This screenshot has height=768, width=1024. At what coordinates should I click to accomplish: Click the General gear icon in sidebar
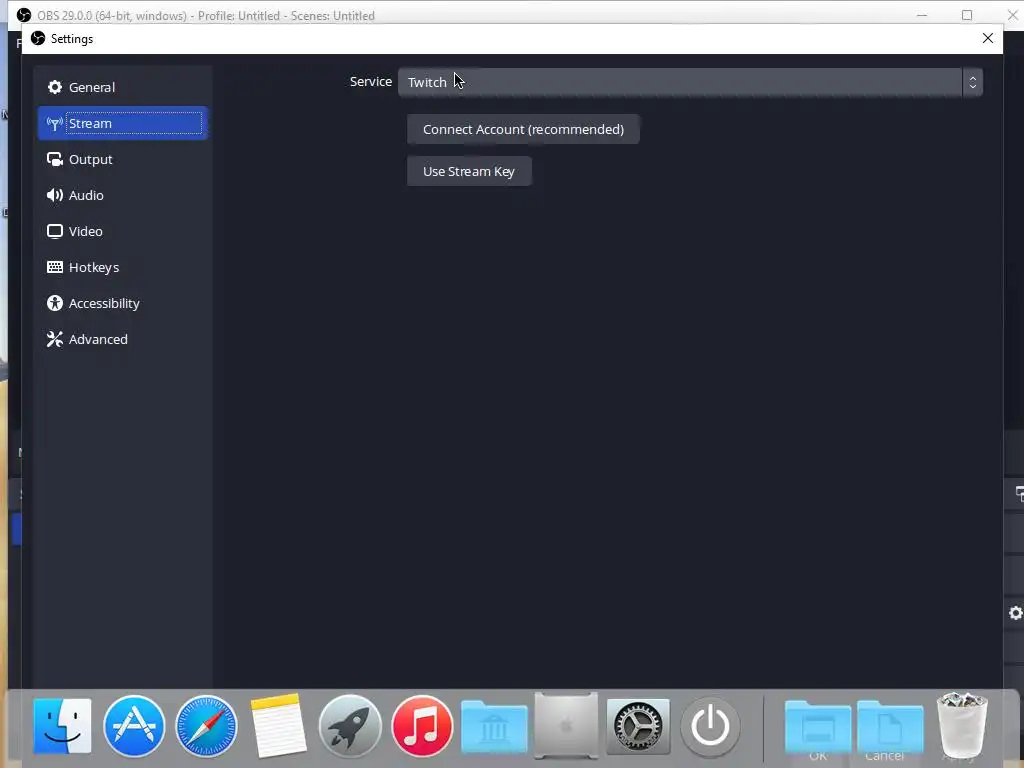[55, 88]
